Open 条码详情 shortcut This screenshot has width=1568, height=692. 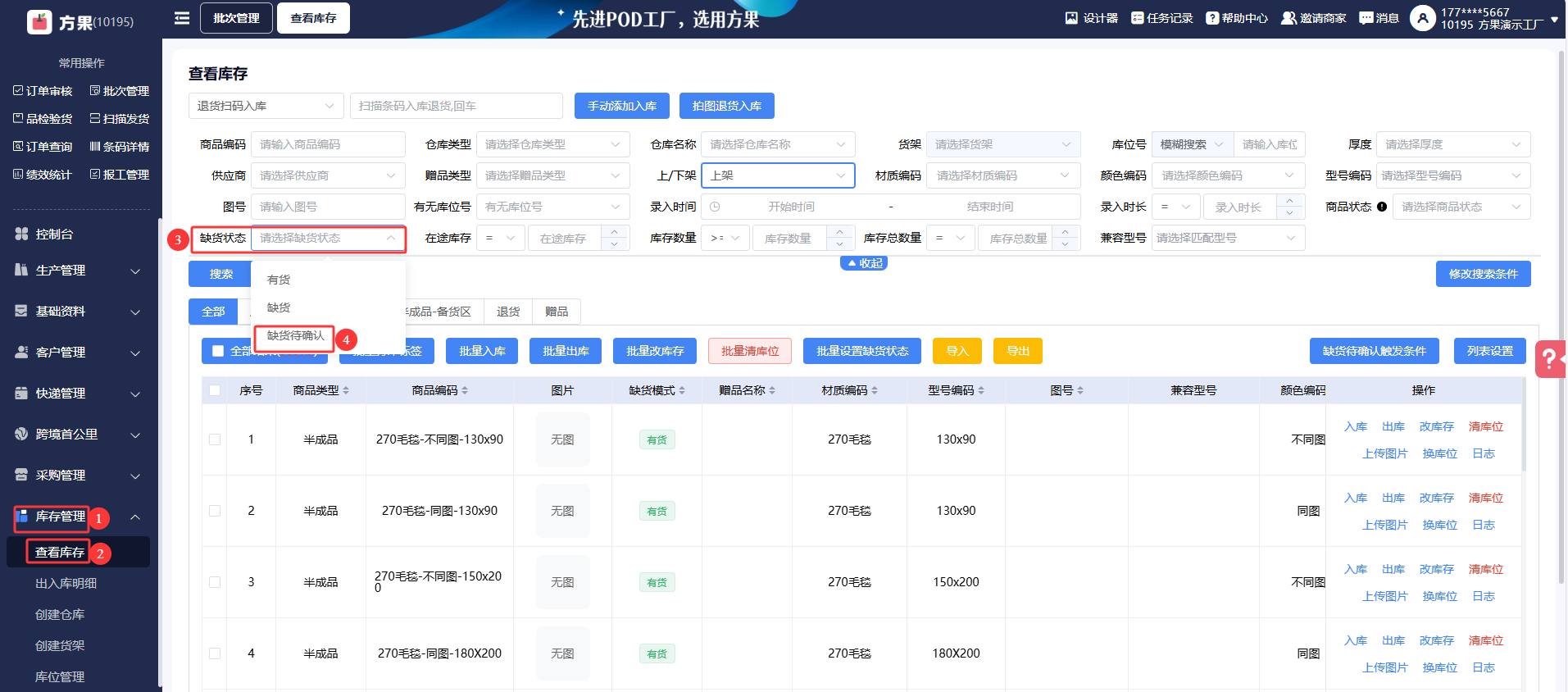(x=120, y=147)
